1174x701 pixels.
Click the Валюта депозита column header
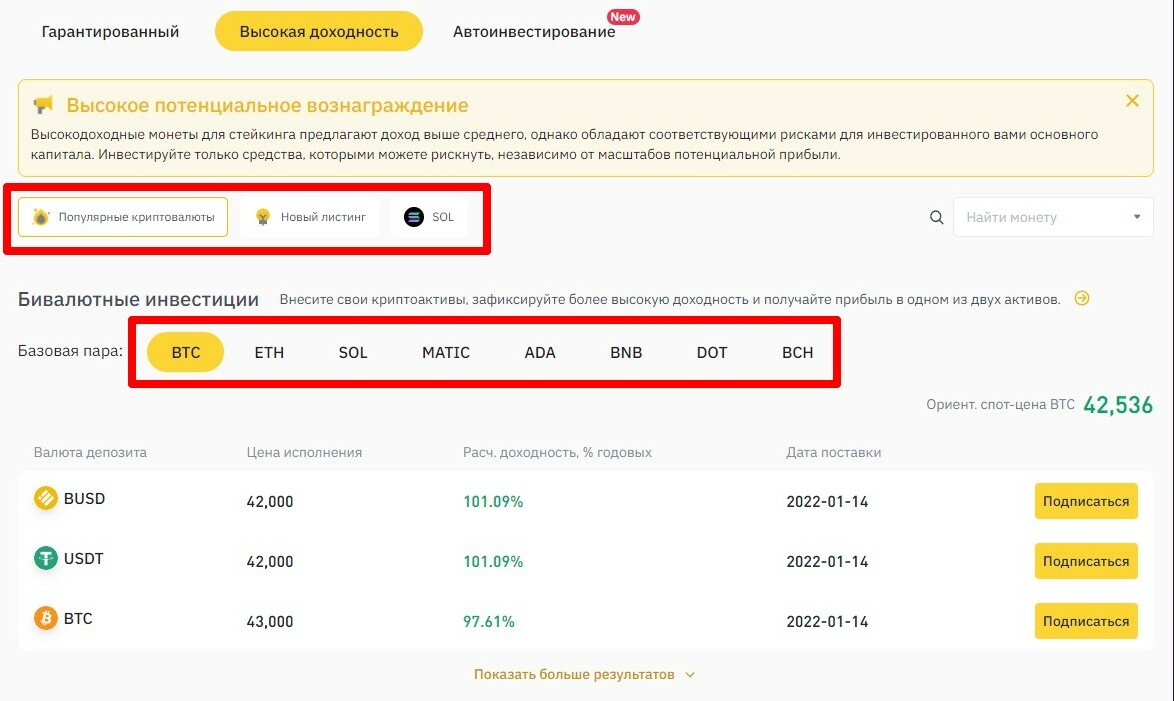pyautogui.click(x=90, y=452)
